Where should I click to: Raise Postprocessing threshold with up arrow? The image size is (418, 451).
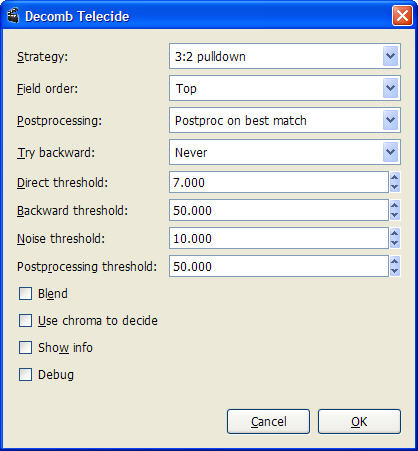395,261
